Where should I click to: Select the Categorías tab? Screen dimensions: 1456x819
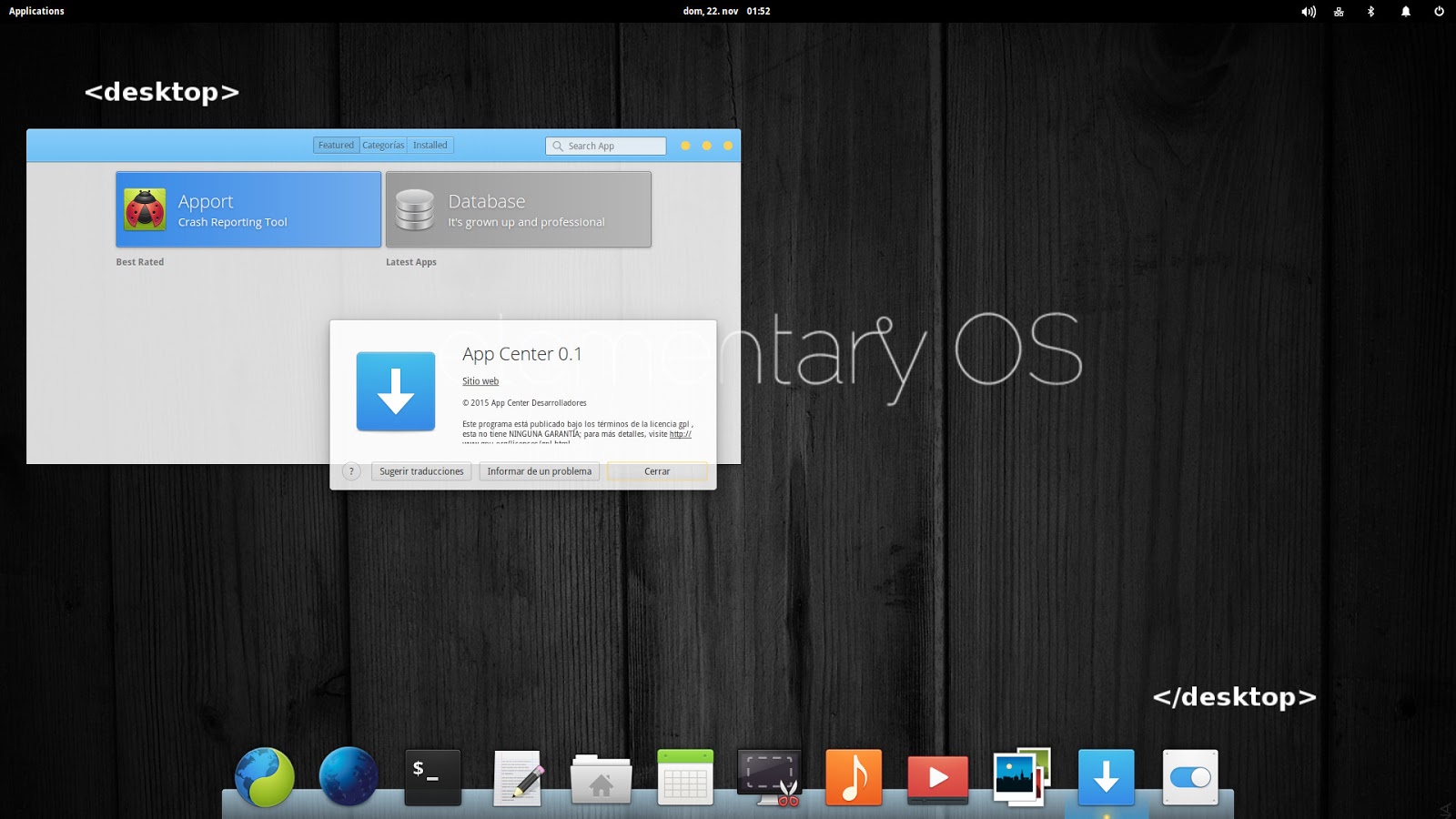point(383,145)
